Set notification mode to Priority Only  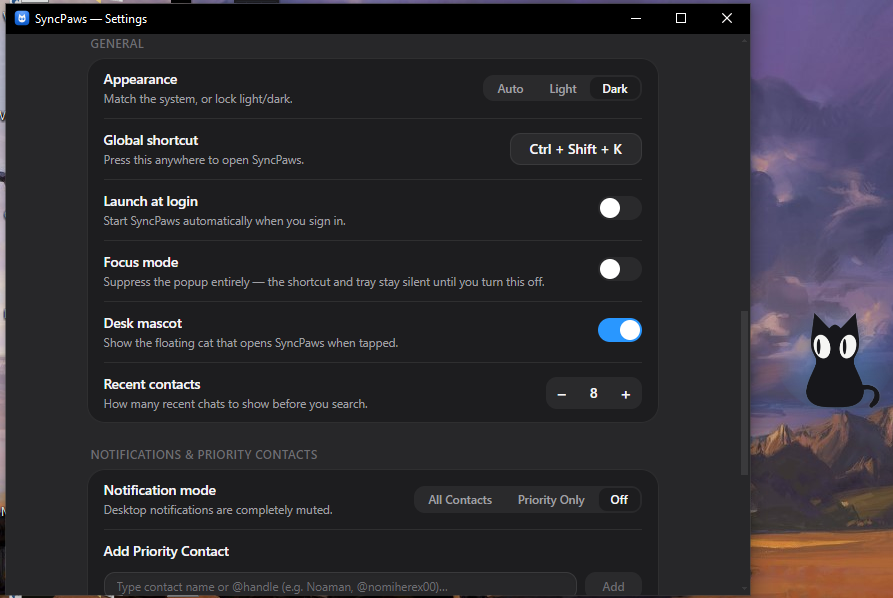[551, 500]
